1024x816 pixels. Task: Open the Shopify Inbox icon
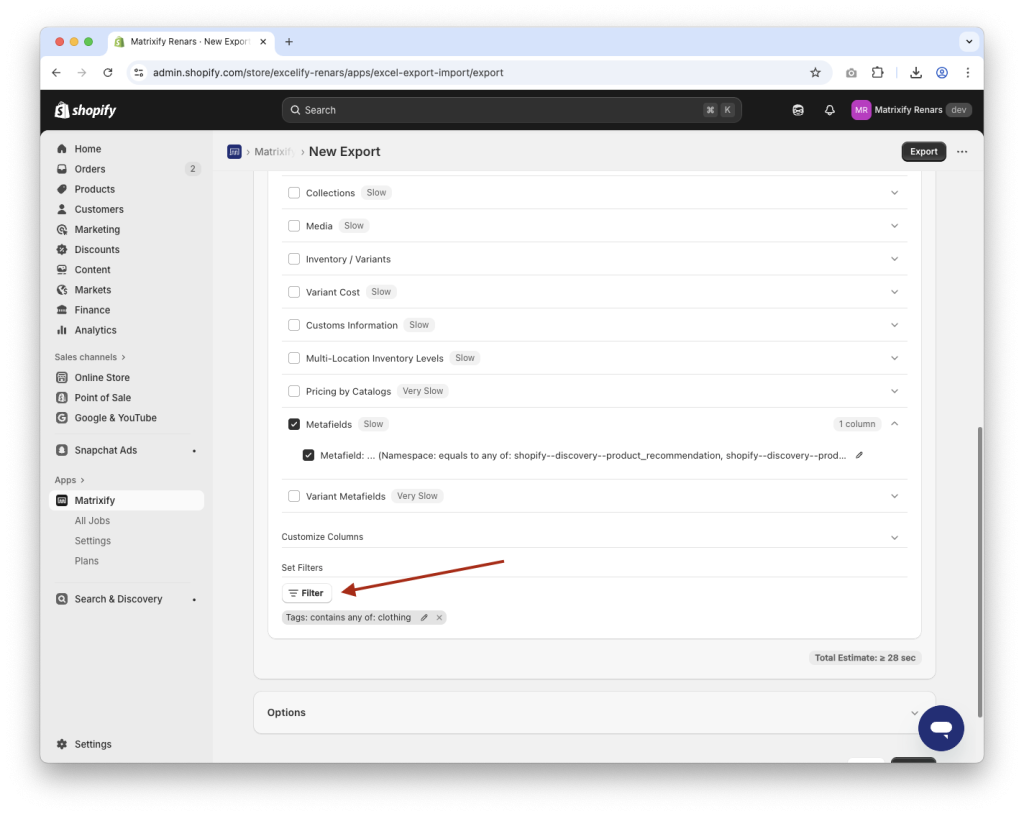(798, 110)
